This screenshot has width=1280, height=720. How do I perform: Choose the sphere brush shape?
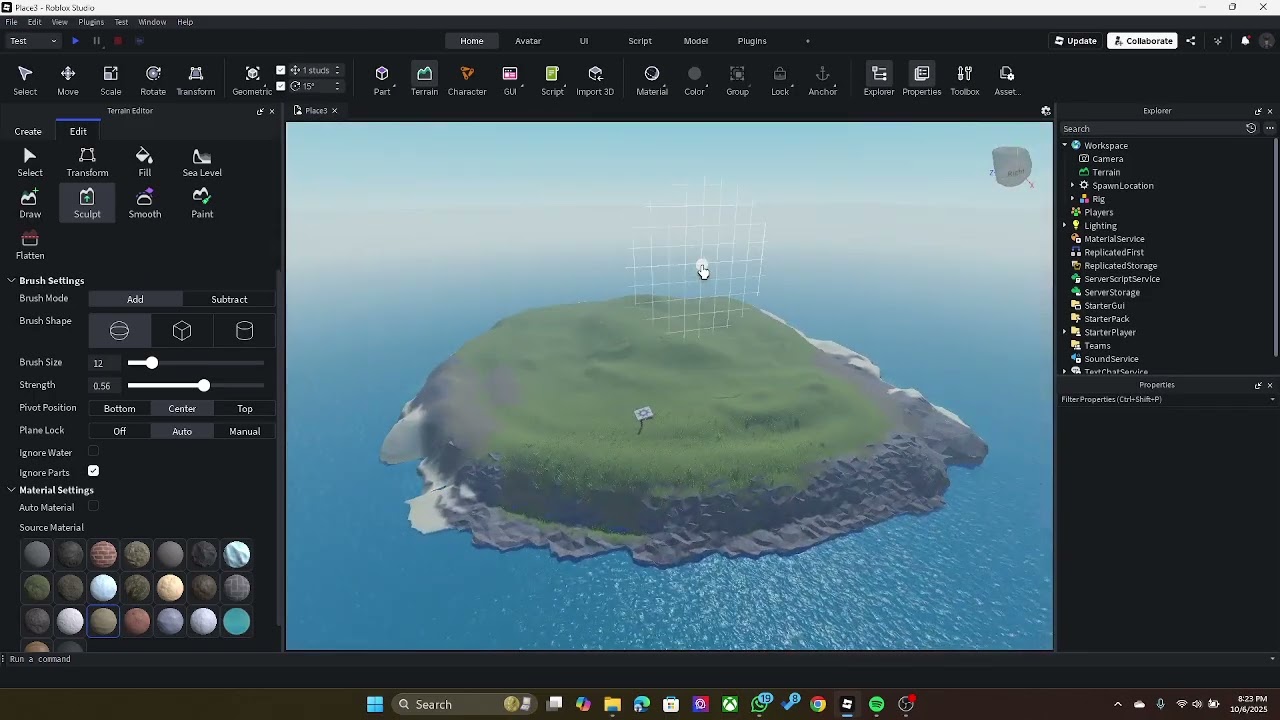click(120, 331)
